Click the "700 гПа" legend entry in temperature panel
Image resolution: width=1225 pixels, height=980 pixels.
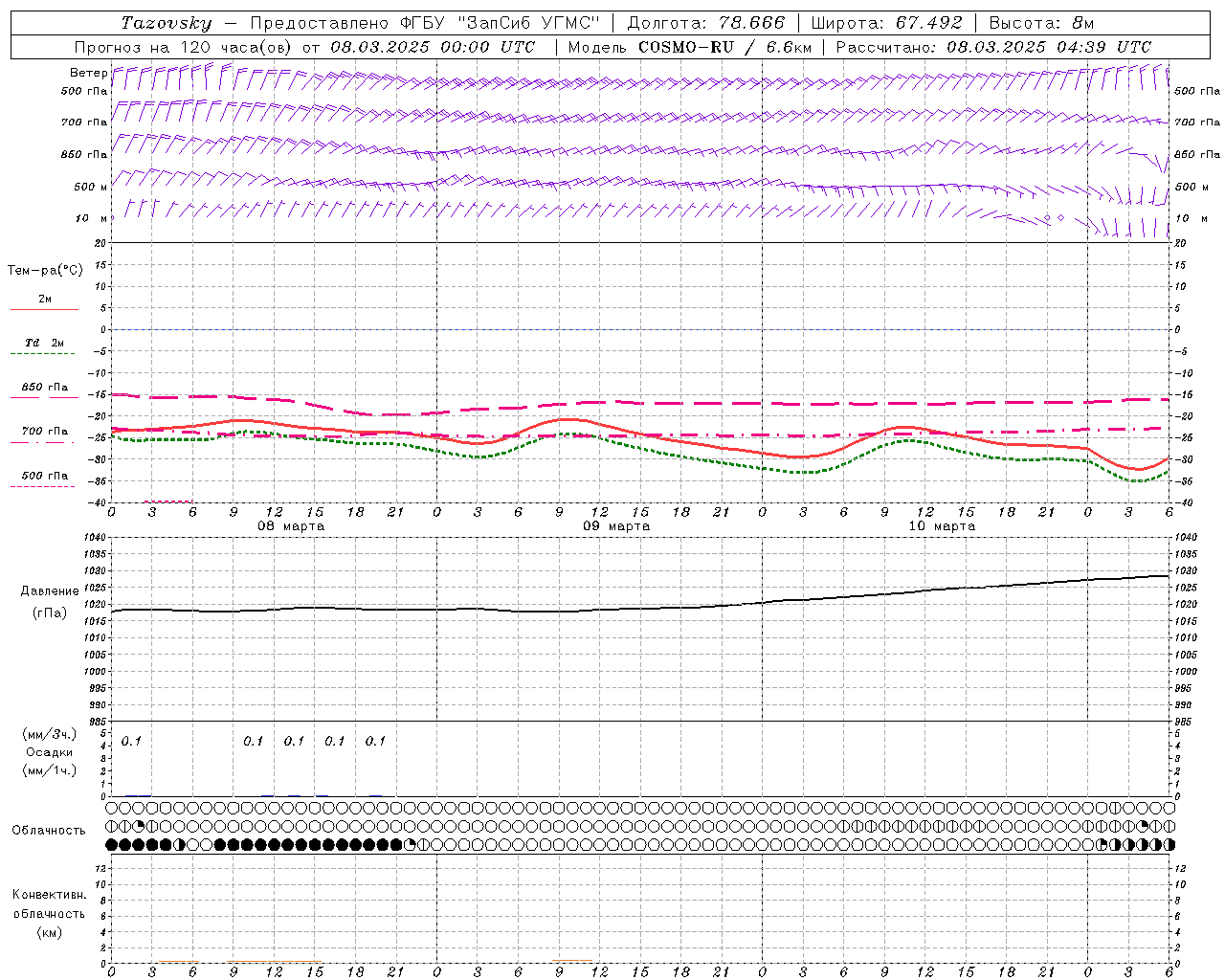pyautogui.click(x=45, y=431)
